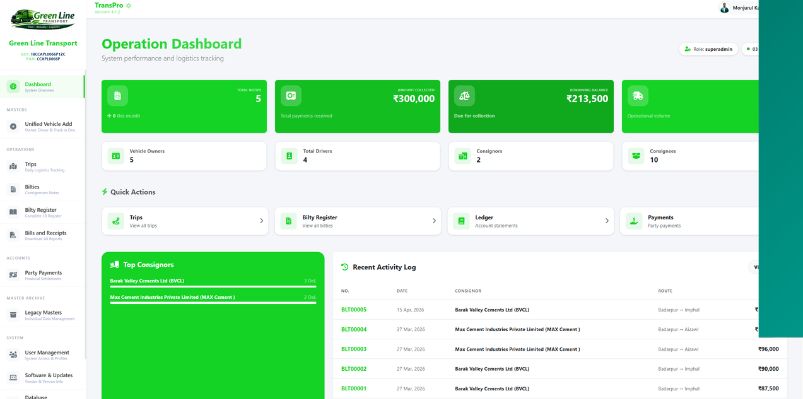The image size is (803, 399).
Task: Open the Trips 'View all trips' card
Action: (x=185, y=221)
